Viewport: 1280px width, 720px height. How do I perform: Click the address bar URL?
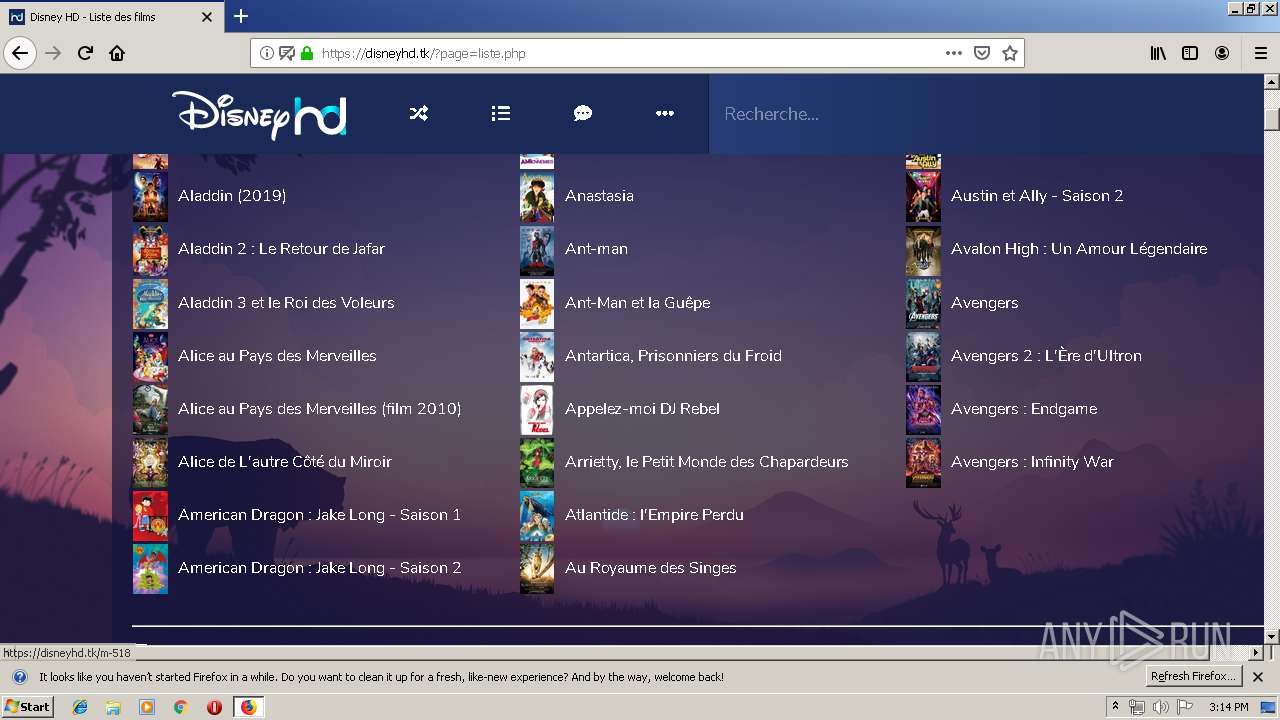[423, 53]
